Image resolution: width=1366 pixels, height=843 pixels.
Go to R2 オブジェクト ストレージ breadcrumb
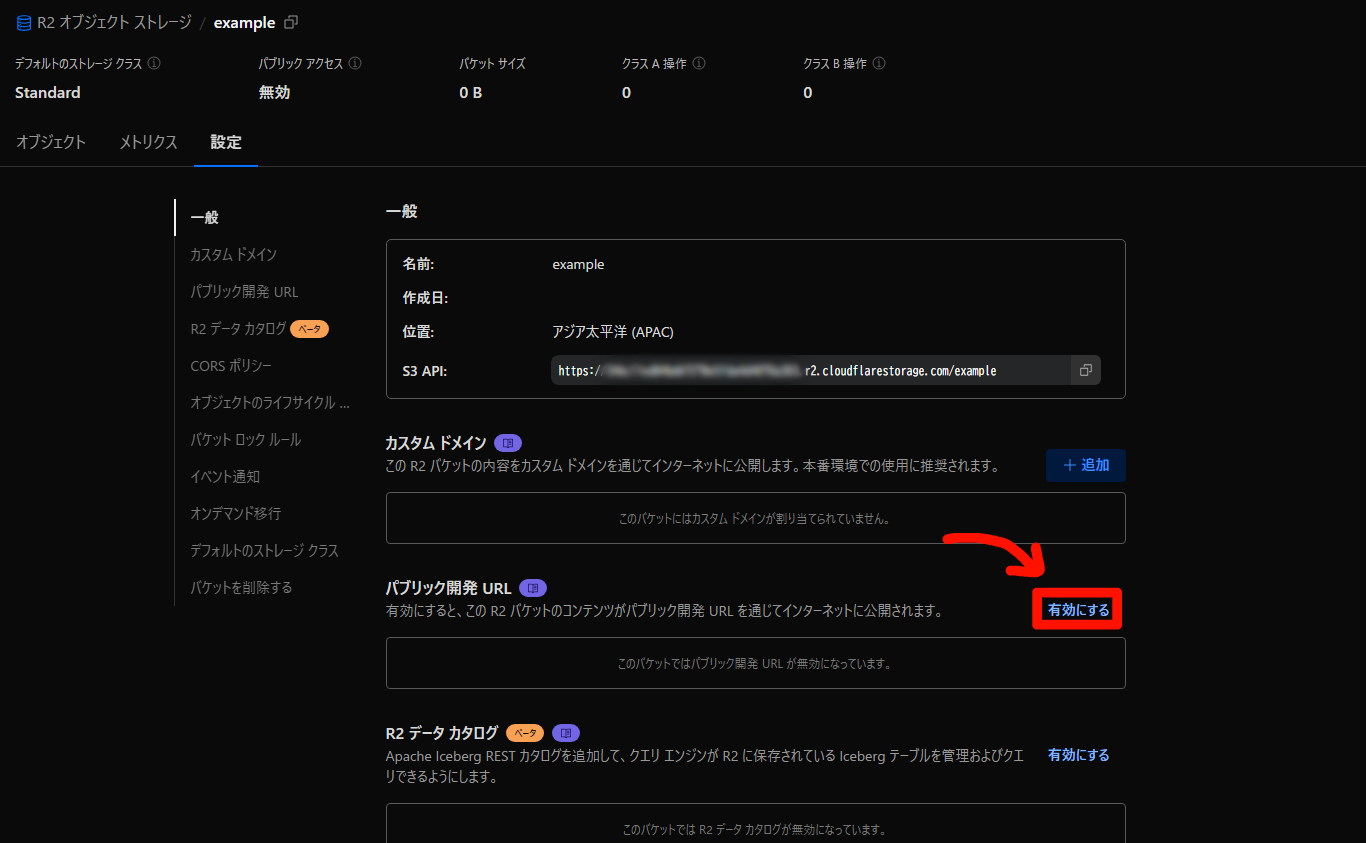click(114, 23)
